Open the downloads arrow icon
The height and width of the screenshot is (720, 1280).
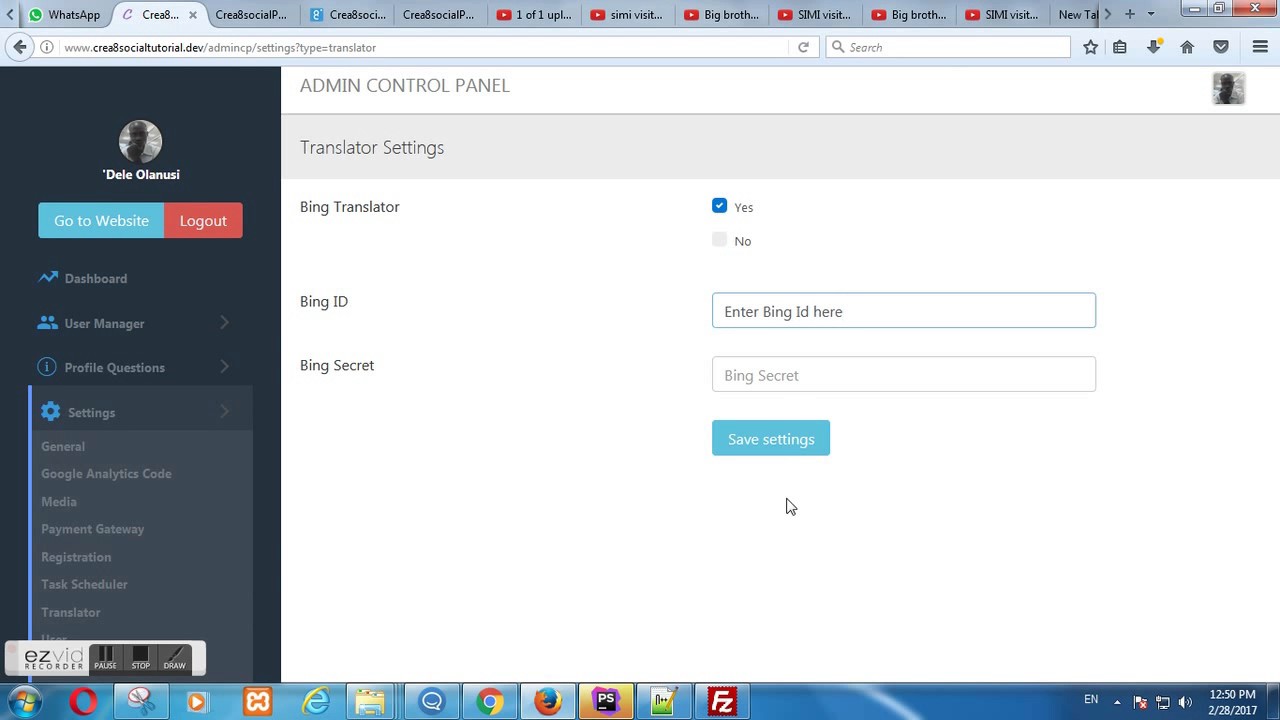pyautogui.click(x=1153, y=47)
